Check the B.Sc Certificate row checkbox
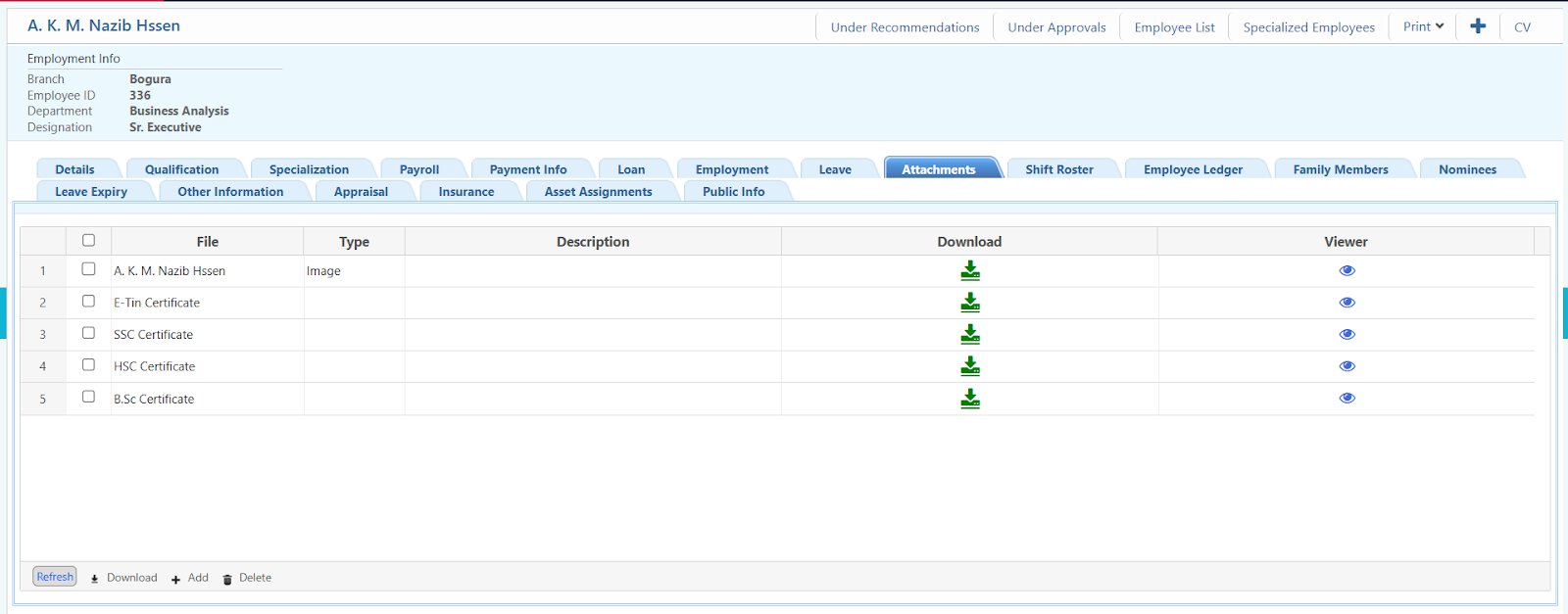Image resolution: width=1568 pixels, height=614 pixels. coord(88,397)
